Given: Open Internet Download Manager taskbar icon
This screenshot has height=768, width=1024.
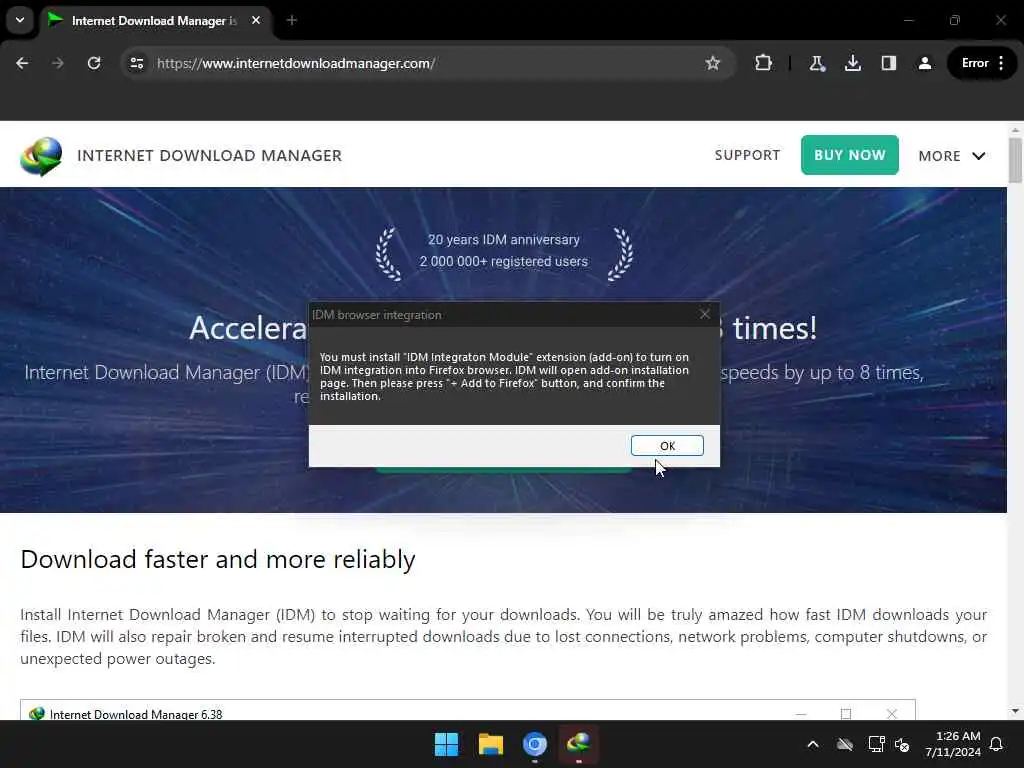Looking at the screenshot, I should click(x=579, y=744).
